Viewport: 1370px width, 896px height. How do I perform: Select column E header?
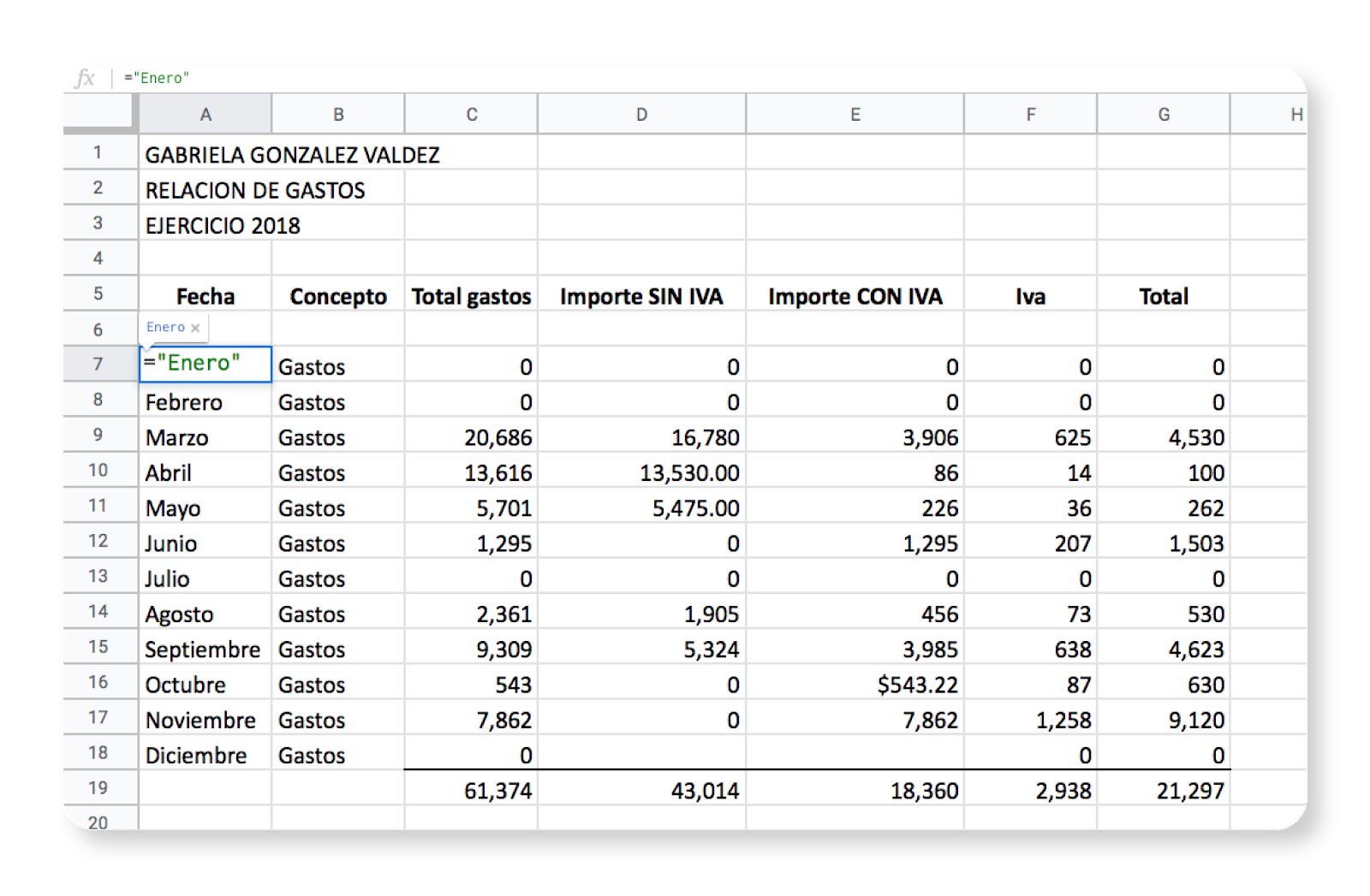pos(855,115)
